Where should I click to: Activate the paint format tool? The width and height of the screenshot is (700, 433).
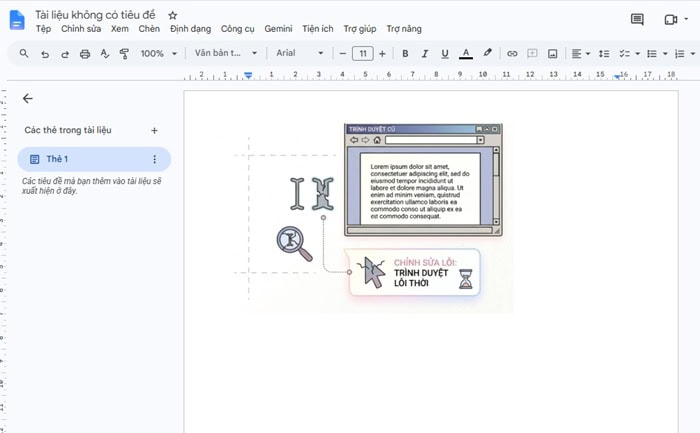point(125,54)
